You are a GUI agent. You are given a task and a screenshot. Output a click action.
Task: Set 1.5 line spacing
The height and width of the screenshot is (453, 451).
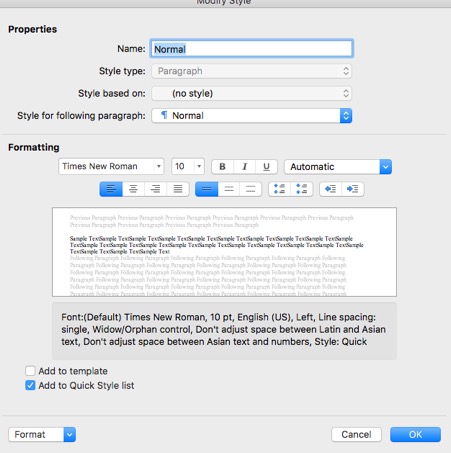pyautogui.click(x=229, y=189)
